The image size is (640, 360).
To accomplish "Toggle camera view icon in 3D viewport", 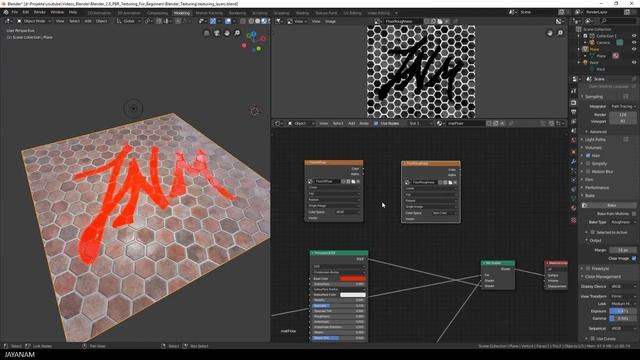I will pyautogui.click(x=217, y=33).
